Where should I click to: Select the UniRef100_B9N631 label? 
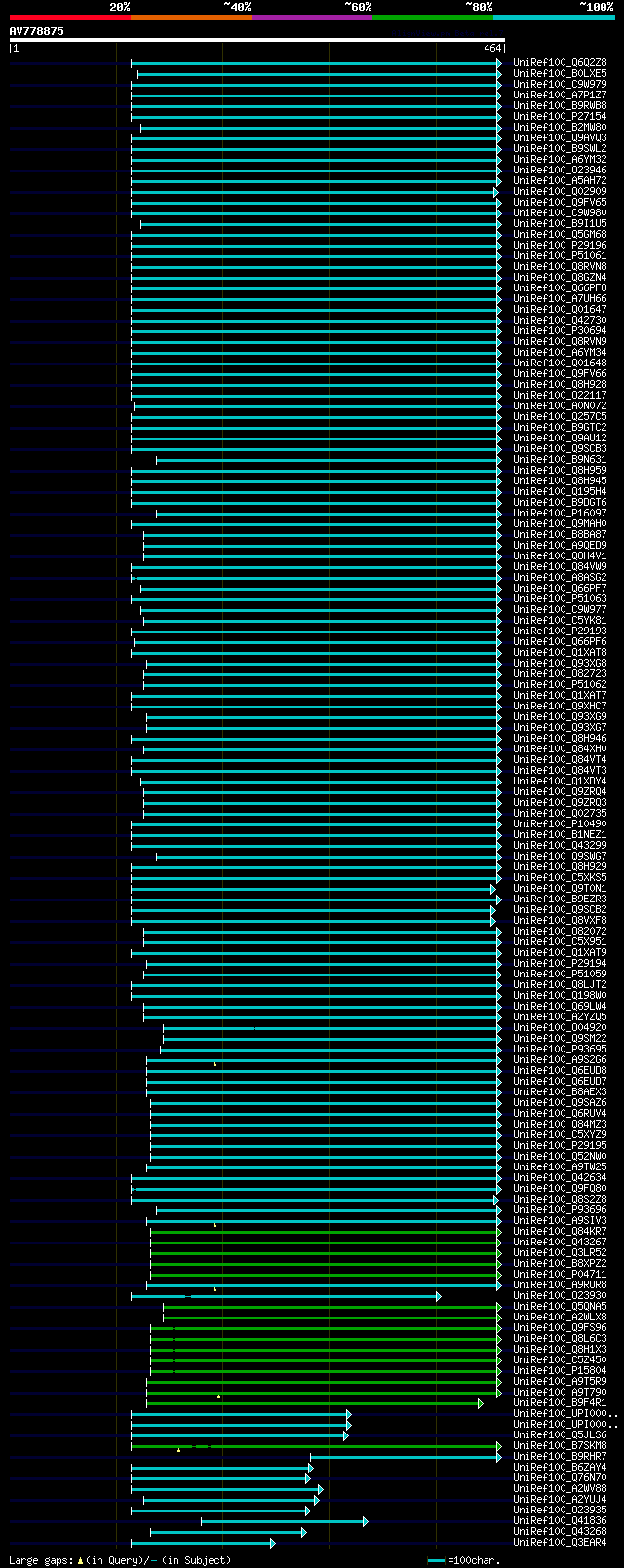coord(560,459)
